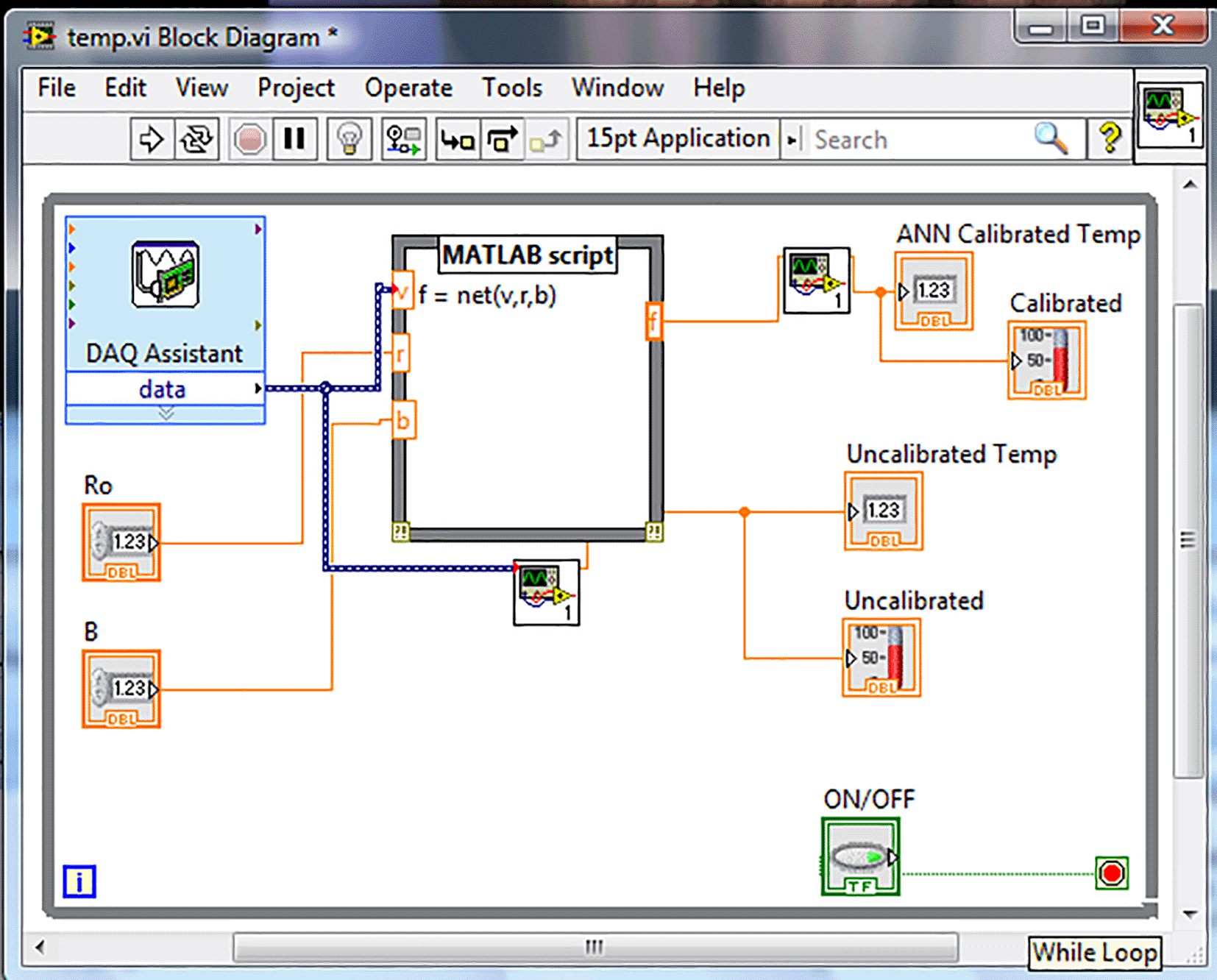Open the Tools menu

click(x=512, y=88)
